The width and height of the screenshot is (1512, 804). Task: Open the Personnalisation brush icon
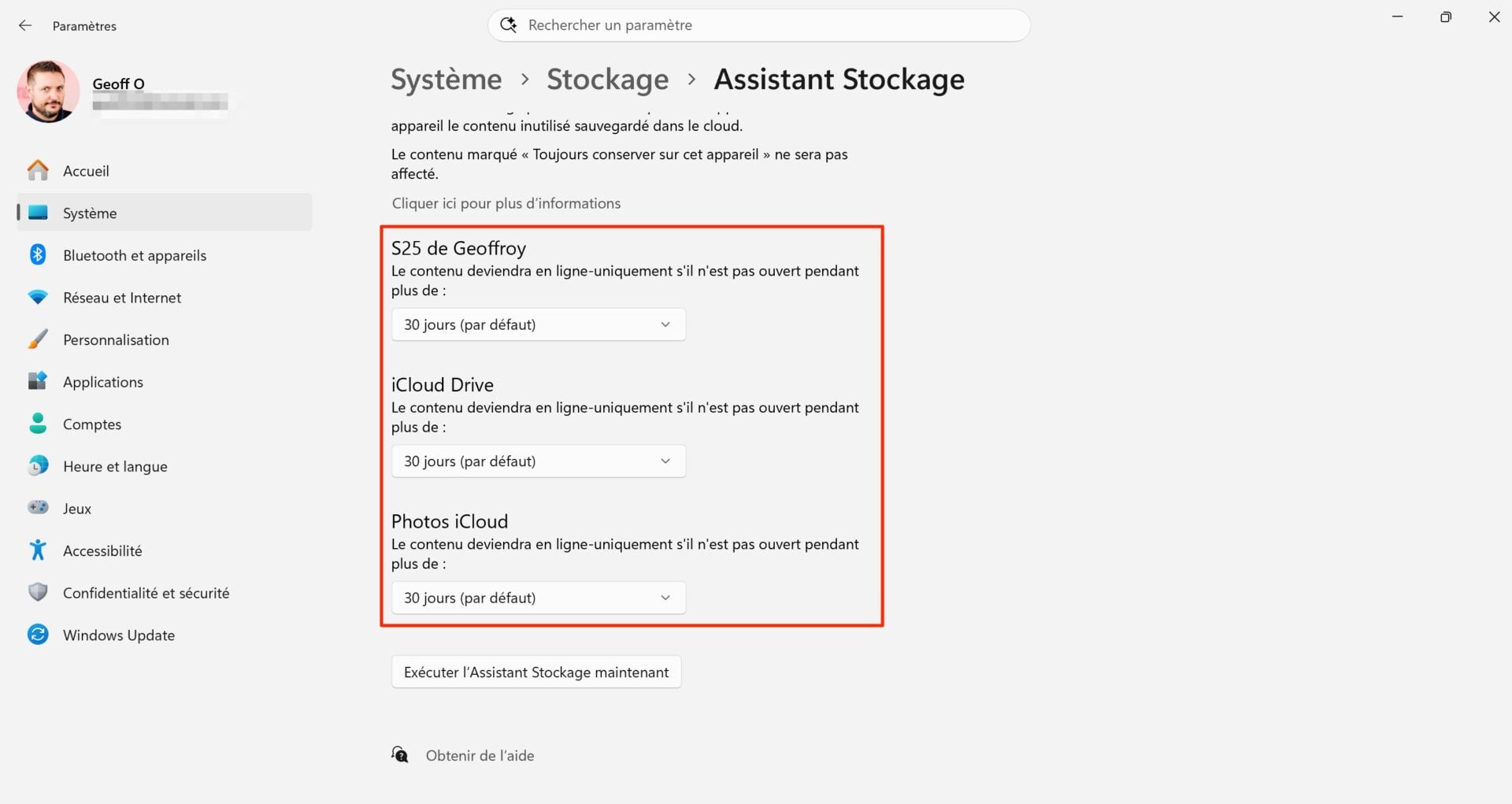37,339
